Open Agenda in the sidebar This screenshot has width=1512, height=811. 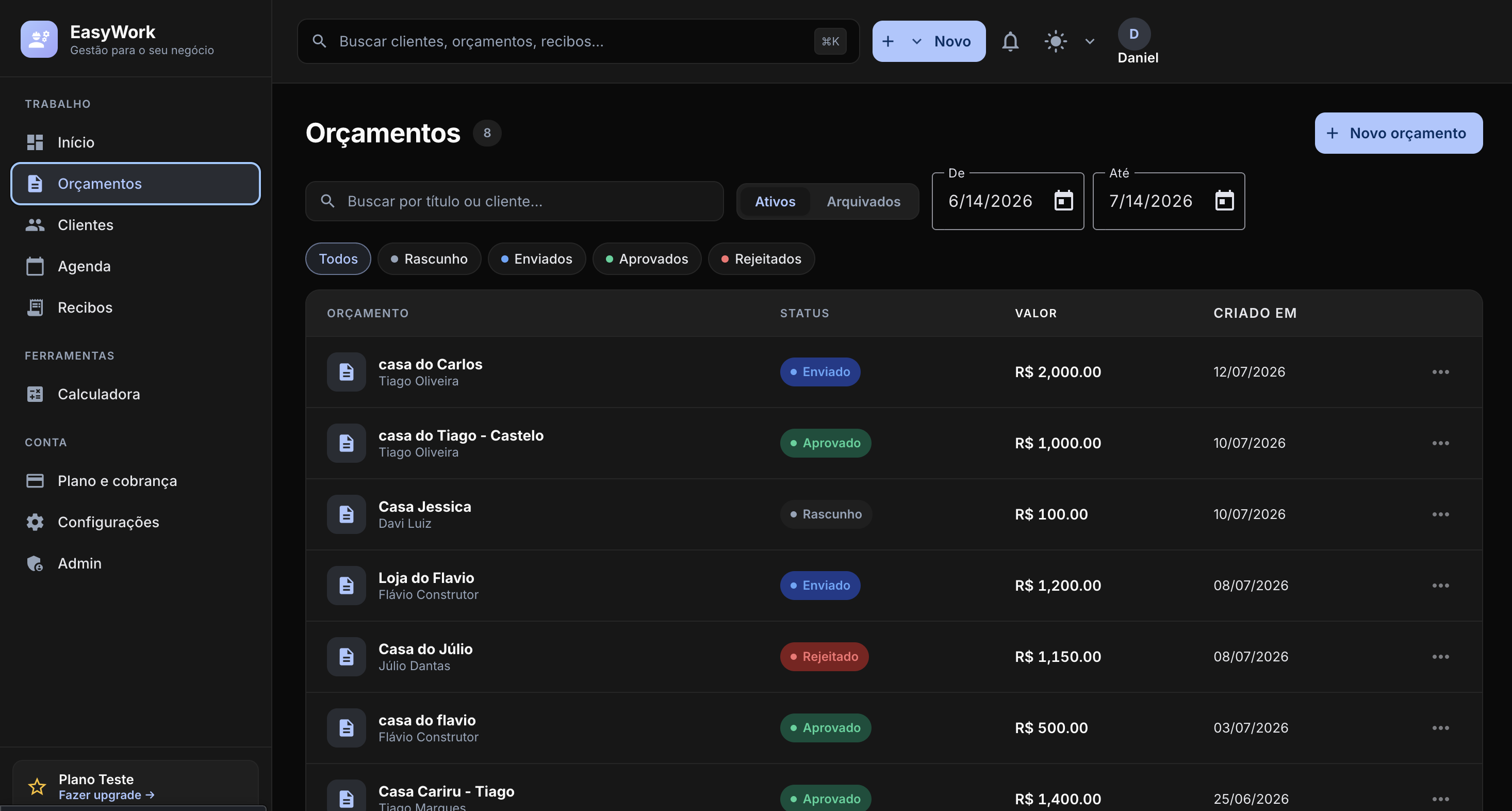[136, 266]
